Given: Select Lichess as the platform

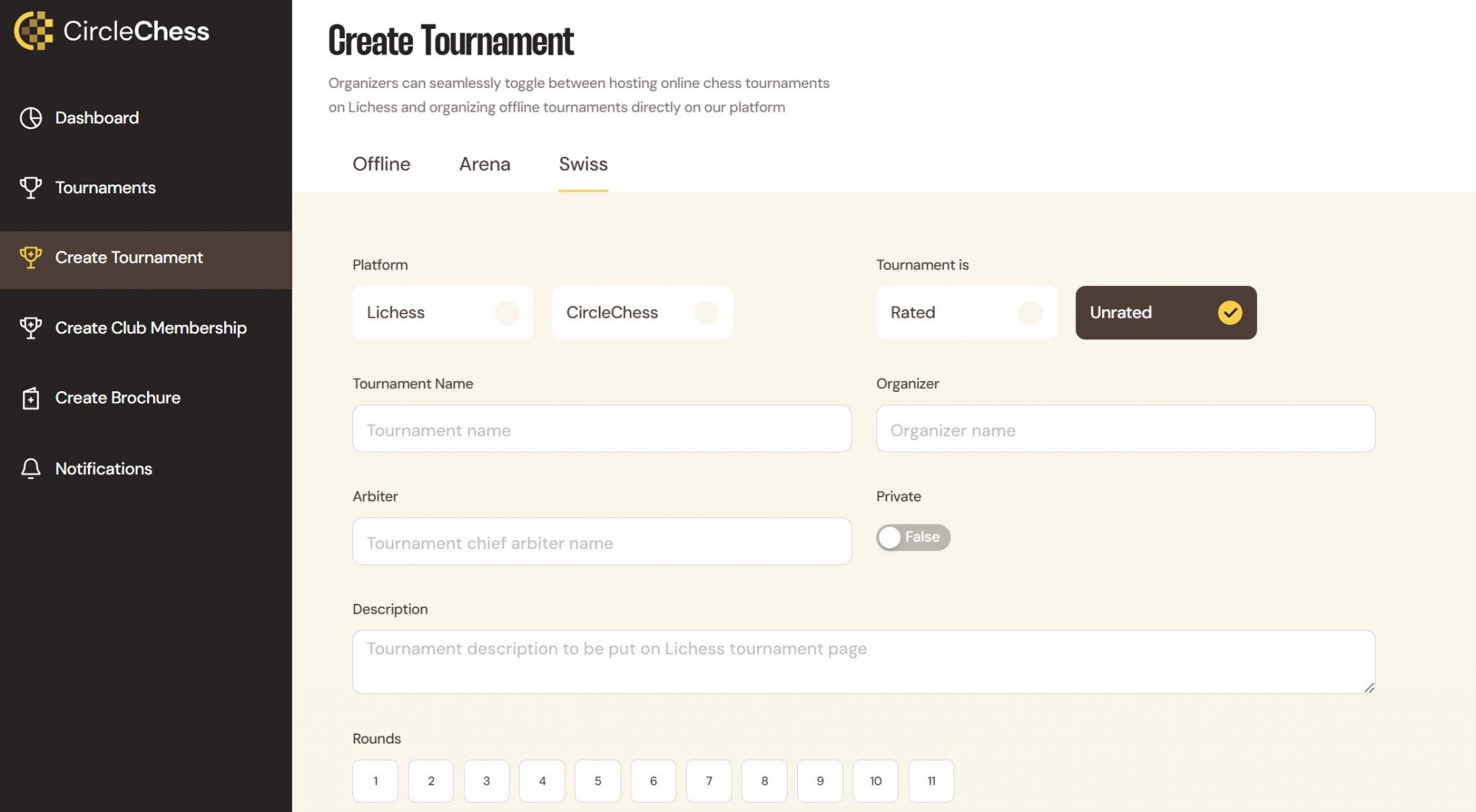Looking at the screenshot, I should pyautogui.click(x=443, y=313).
